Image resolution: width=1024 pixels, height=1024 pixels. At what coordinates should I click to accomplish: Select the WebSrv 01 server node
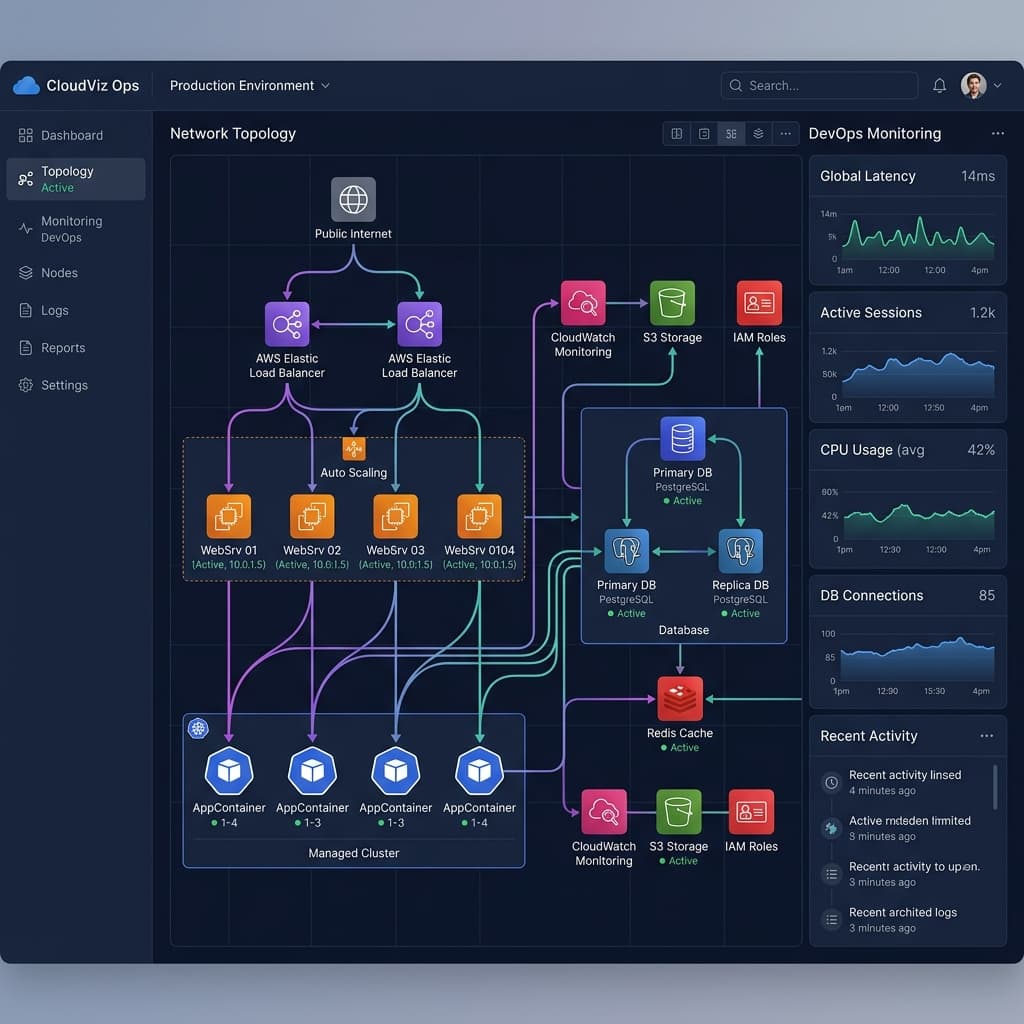(x=229, y=517)
